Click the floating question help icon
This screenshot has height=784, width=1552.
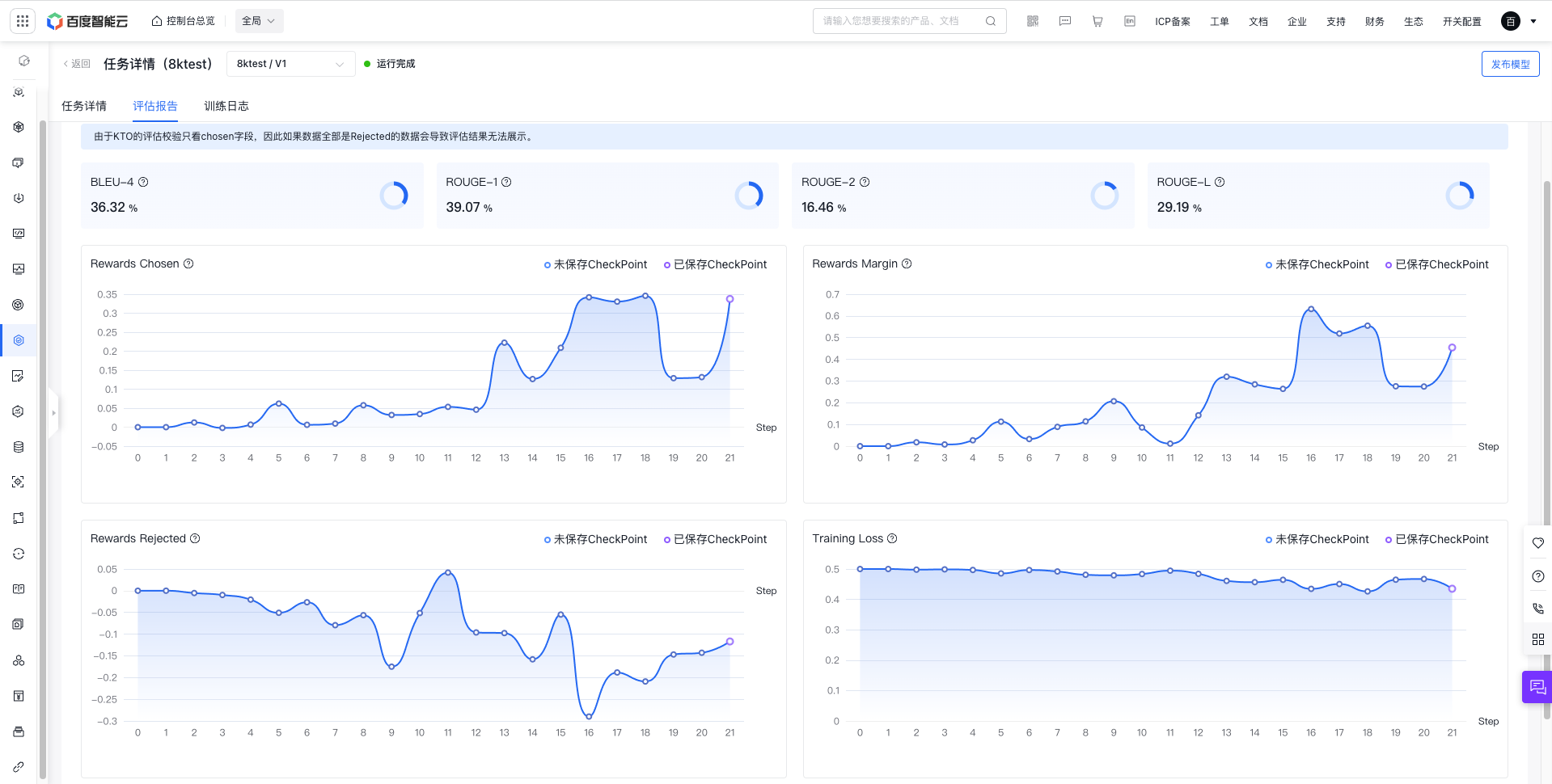tap(1538, 576)
